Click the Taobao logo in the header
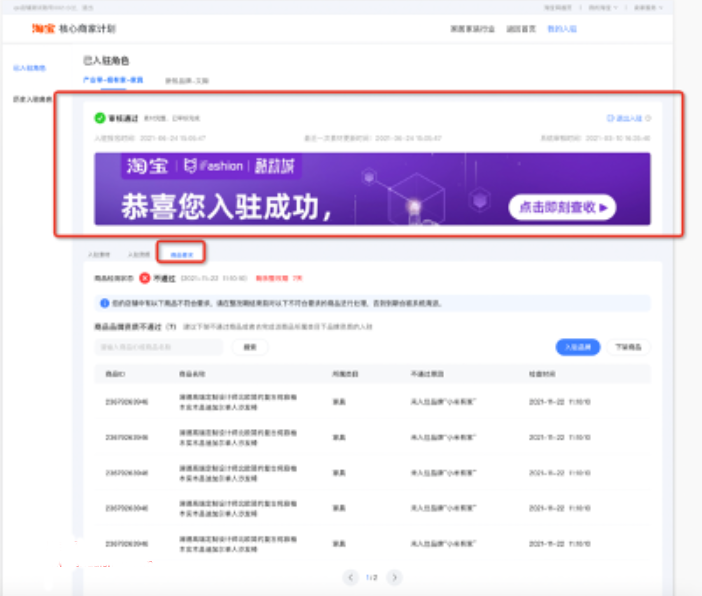Image resolution: width=702 pixels, height=596 pixels. tap(44, 30)
